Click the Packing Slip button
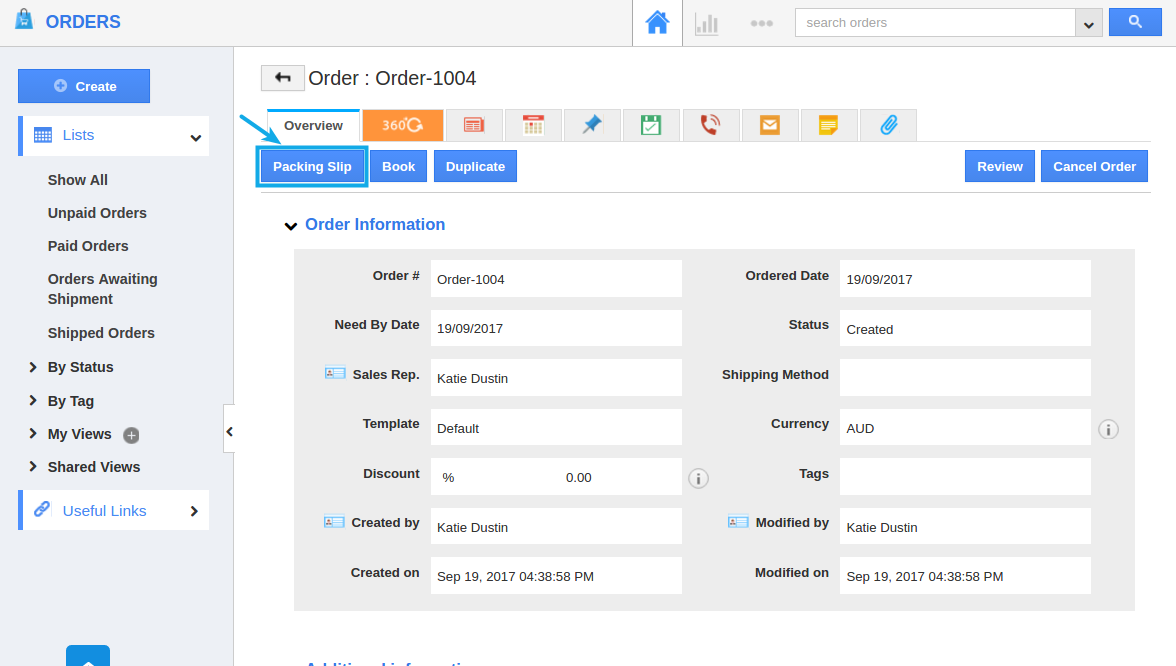1176x666 pixels. pyautogui.click(x=312, y=166)
